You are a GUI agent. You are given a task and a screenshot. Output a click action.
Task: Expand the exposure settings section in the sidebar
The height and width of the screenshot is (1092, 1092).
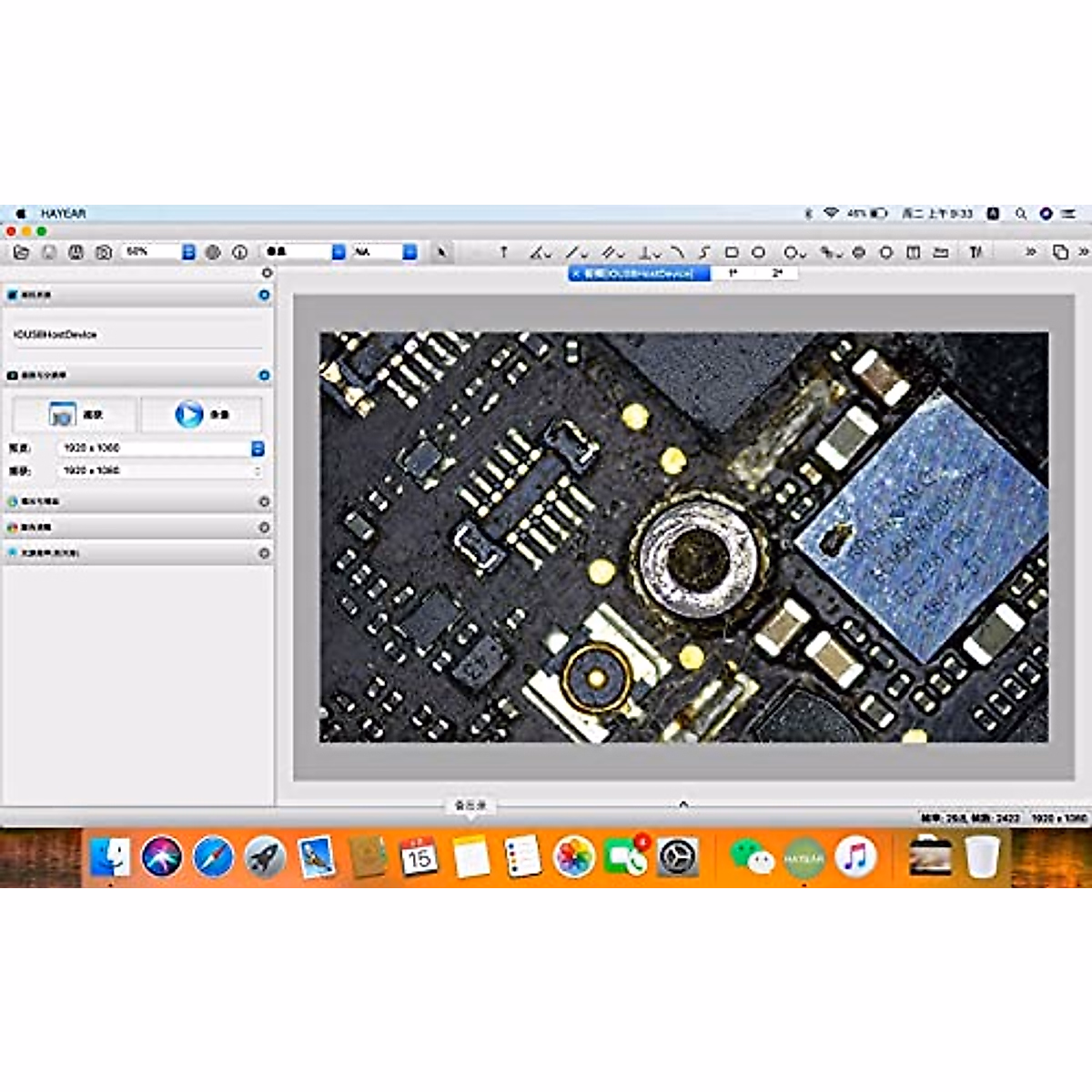coord(262,500)
